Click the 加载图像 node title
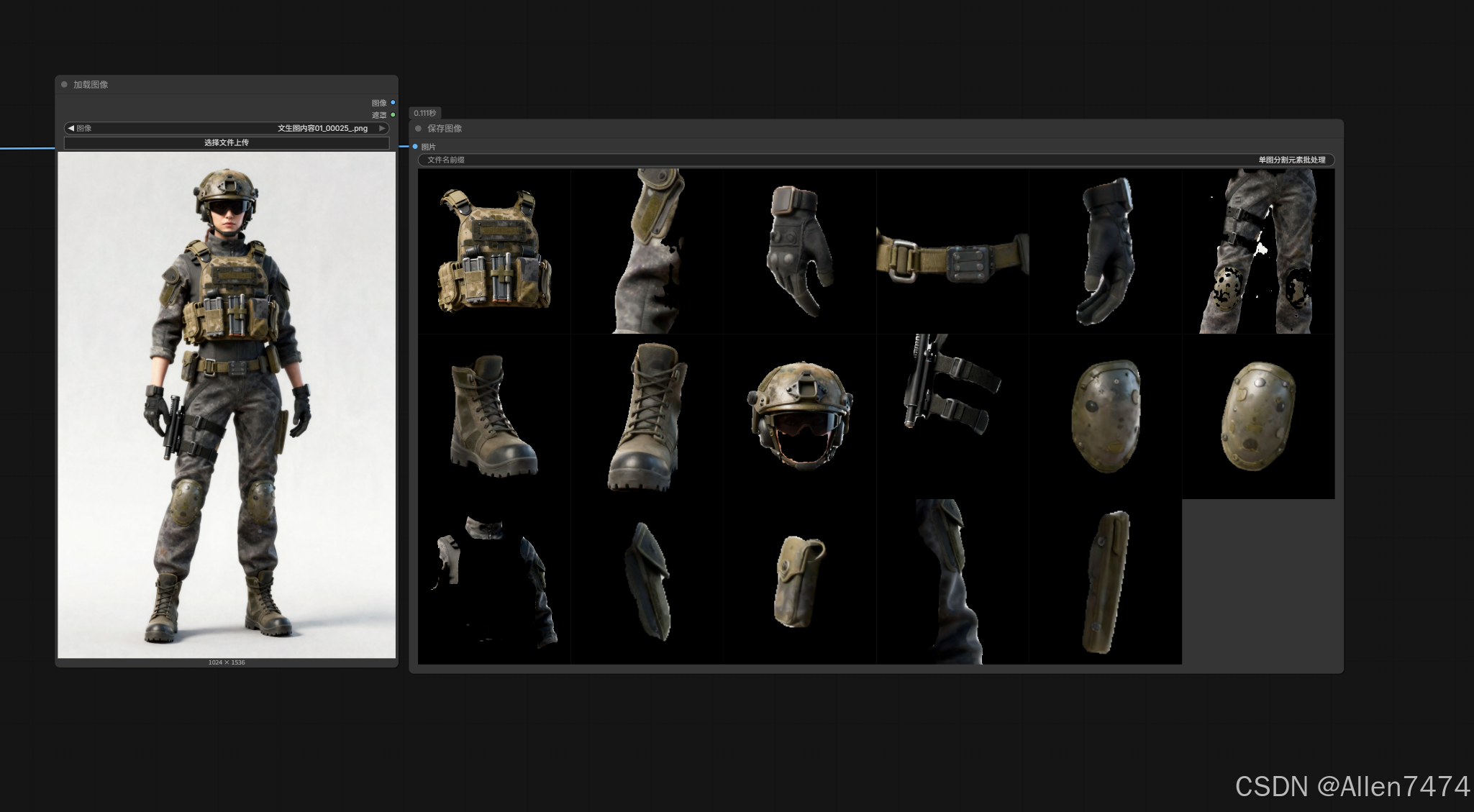The image size is (1474, 812). click(x=91, y=85)
